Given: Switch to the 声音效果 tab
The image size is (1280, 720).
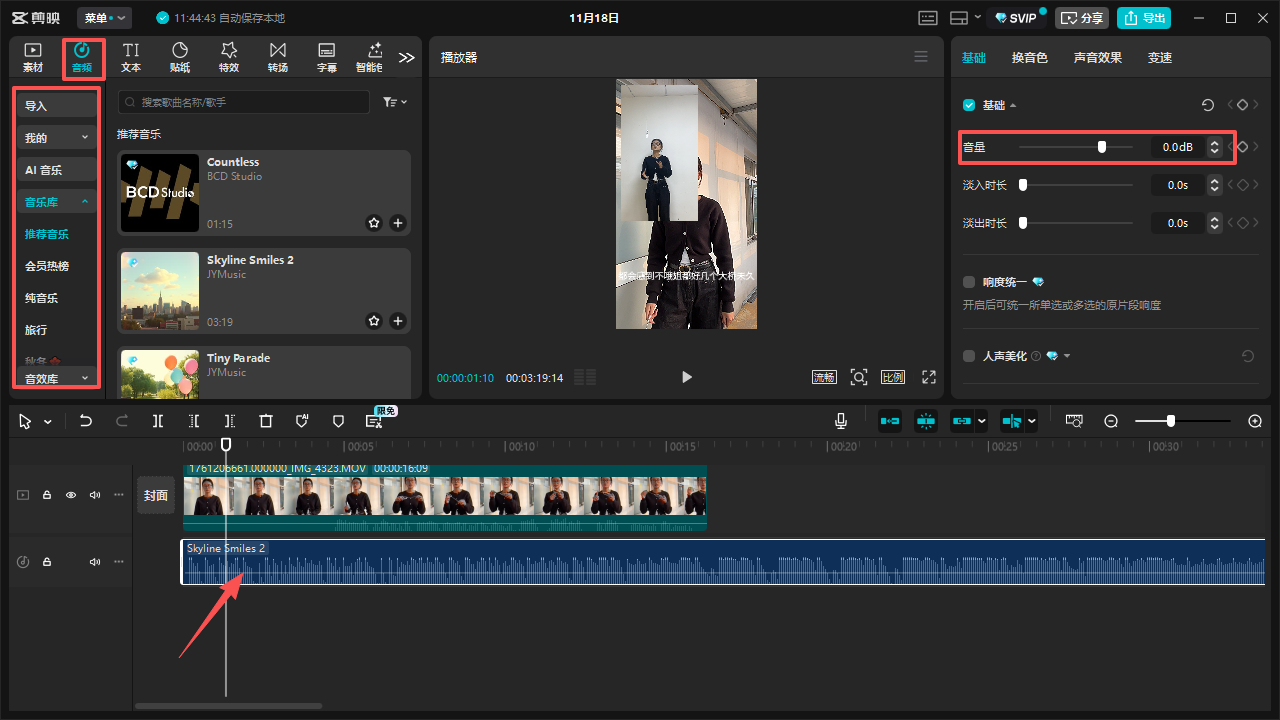Looking at the screenshot, I should click(1097, 58).
